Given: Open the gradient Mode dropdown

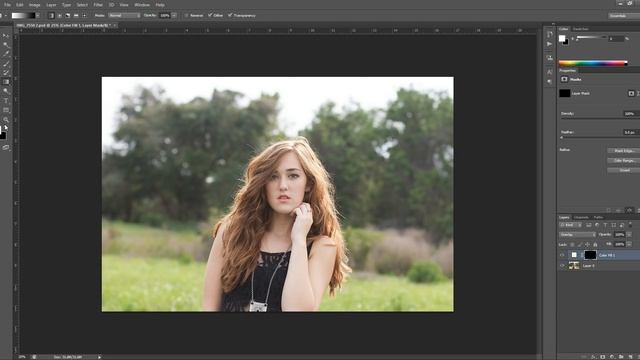Looking at the screenshot, I should coord(124,16).
